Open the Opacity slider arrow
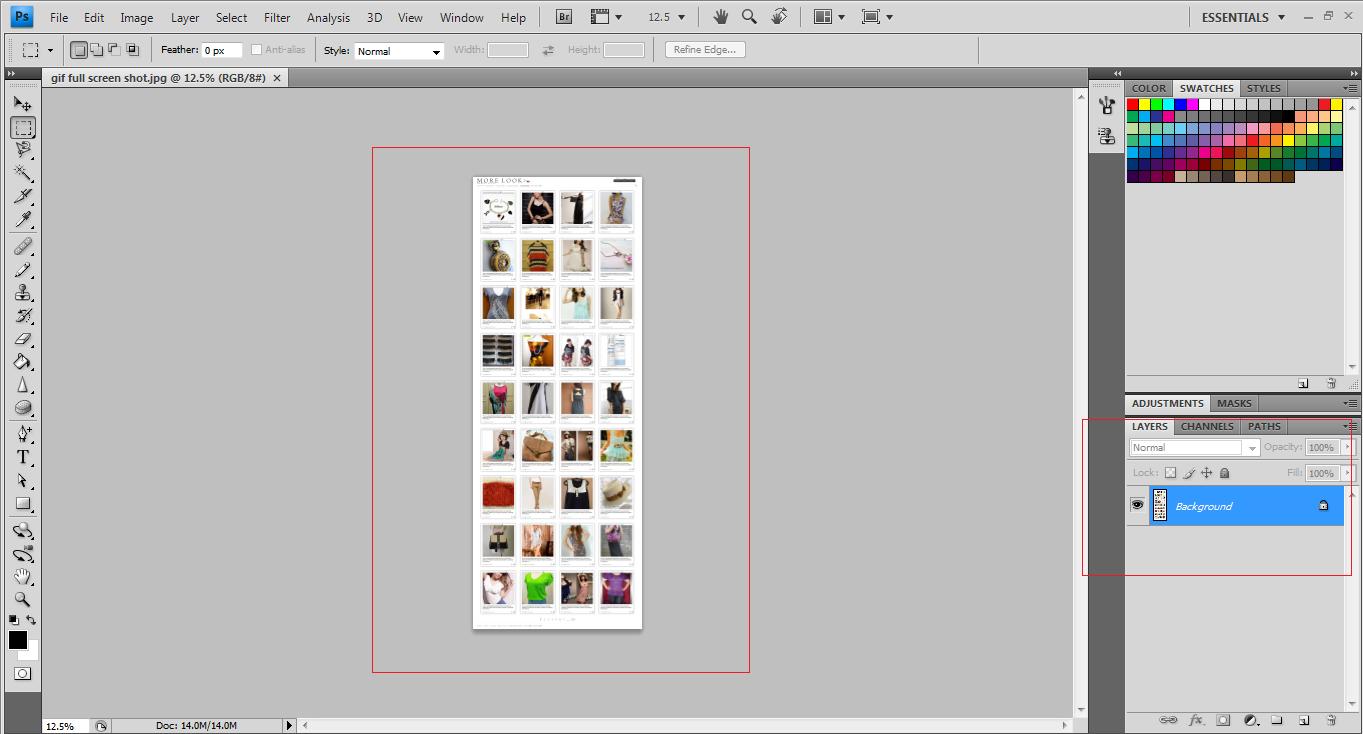 [1347, 447]
